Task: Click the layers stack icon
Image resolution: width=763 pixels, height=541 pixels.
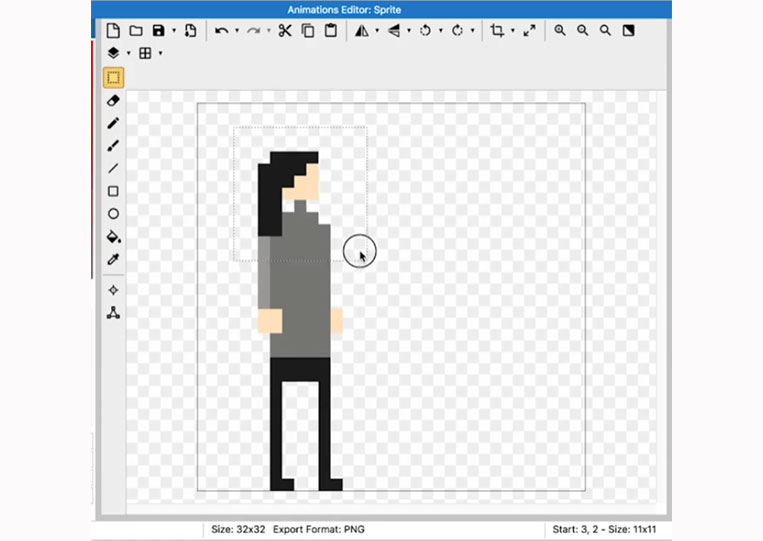Action: [113, 53]
